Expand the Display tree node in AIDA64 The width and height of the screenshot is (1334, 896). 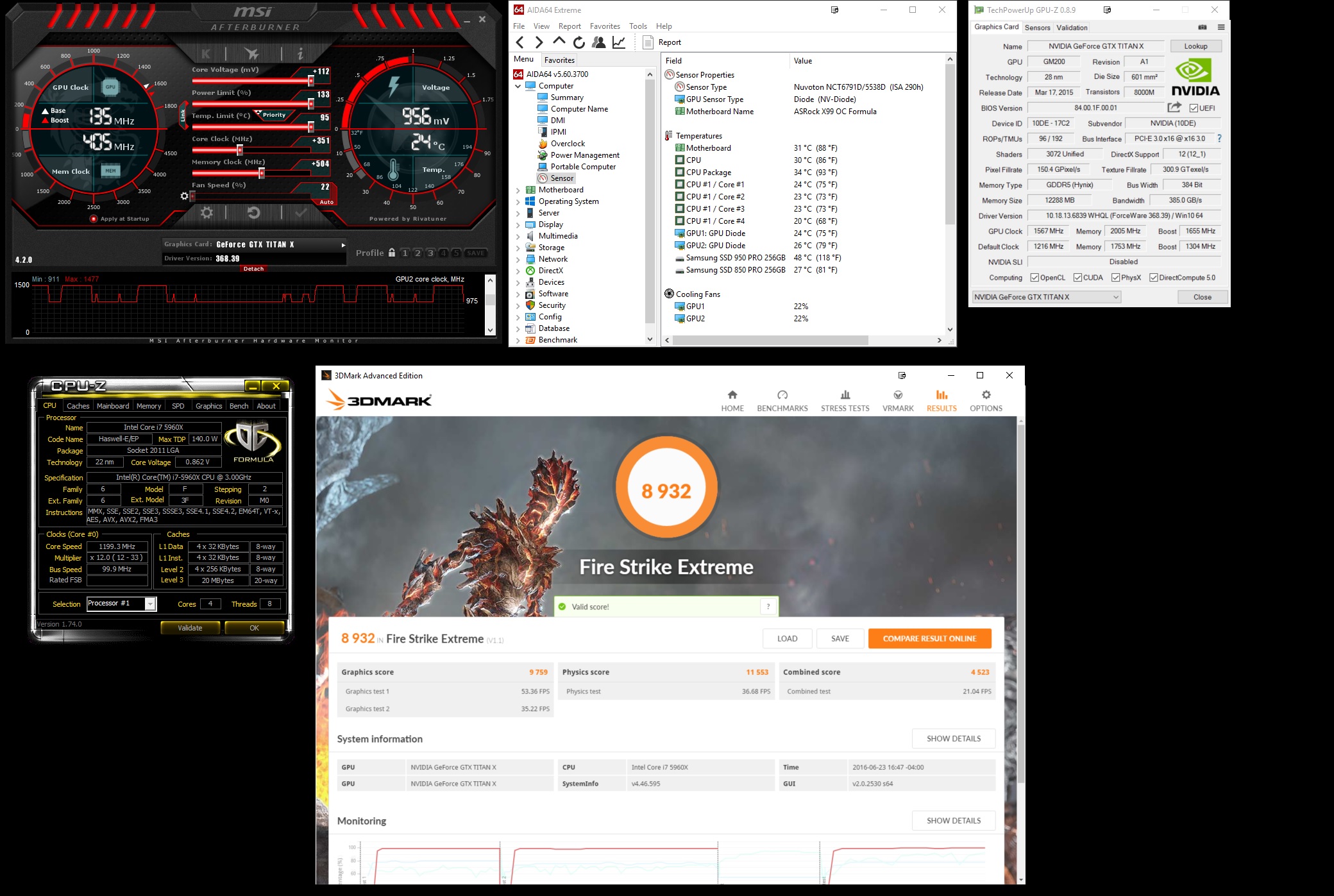(x=518, y=224)
